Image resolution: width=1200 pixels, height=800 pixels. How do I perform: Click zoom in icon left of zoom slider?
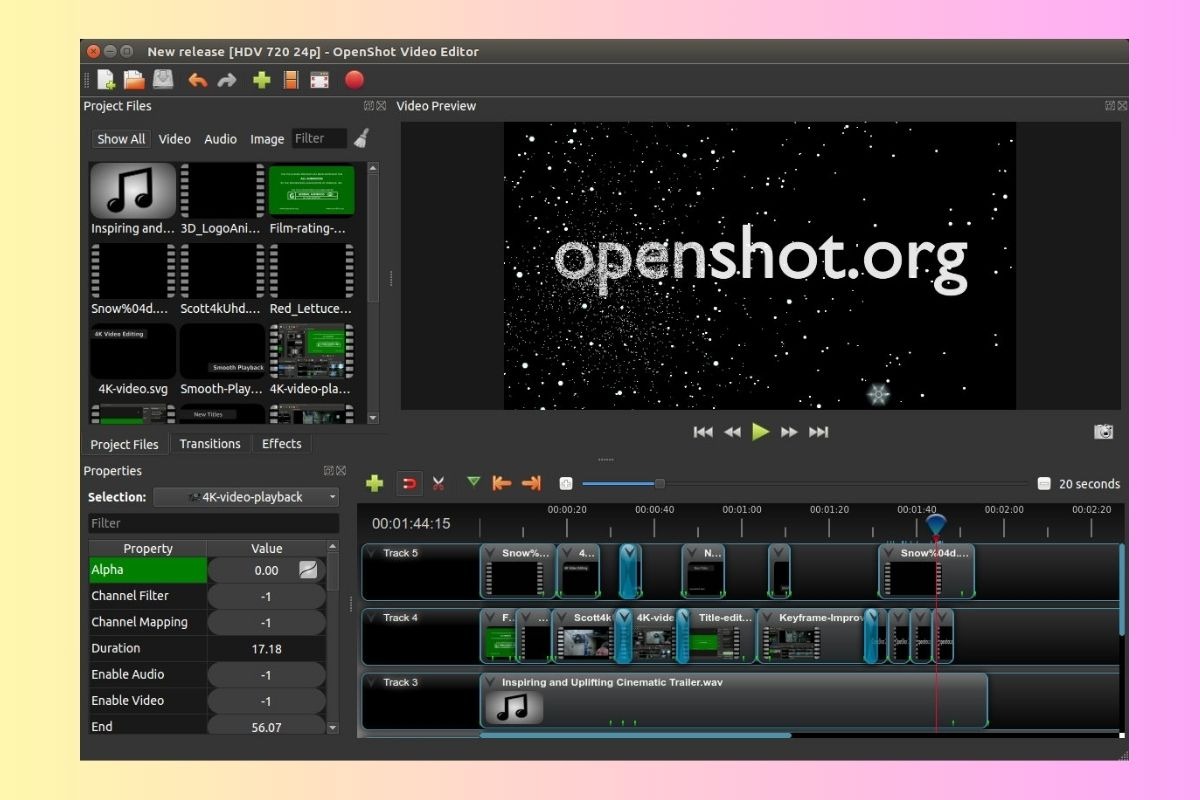coord(566,483)
